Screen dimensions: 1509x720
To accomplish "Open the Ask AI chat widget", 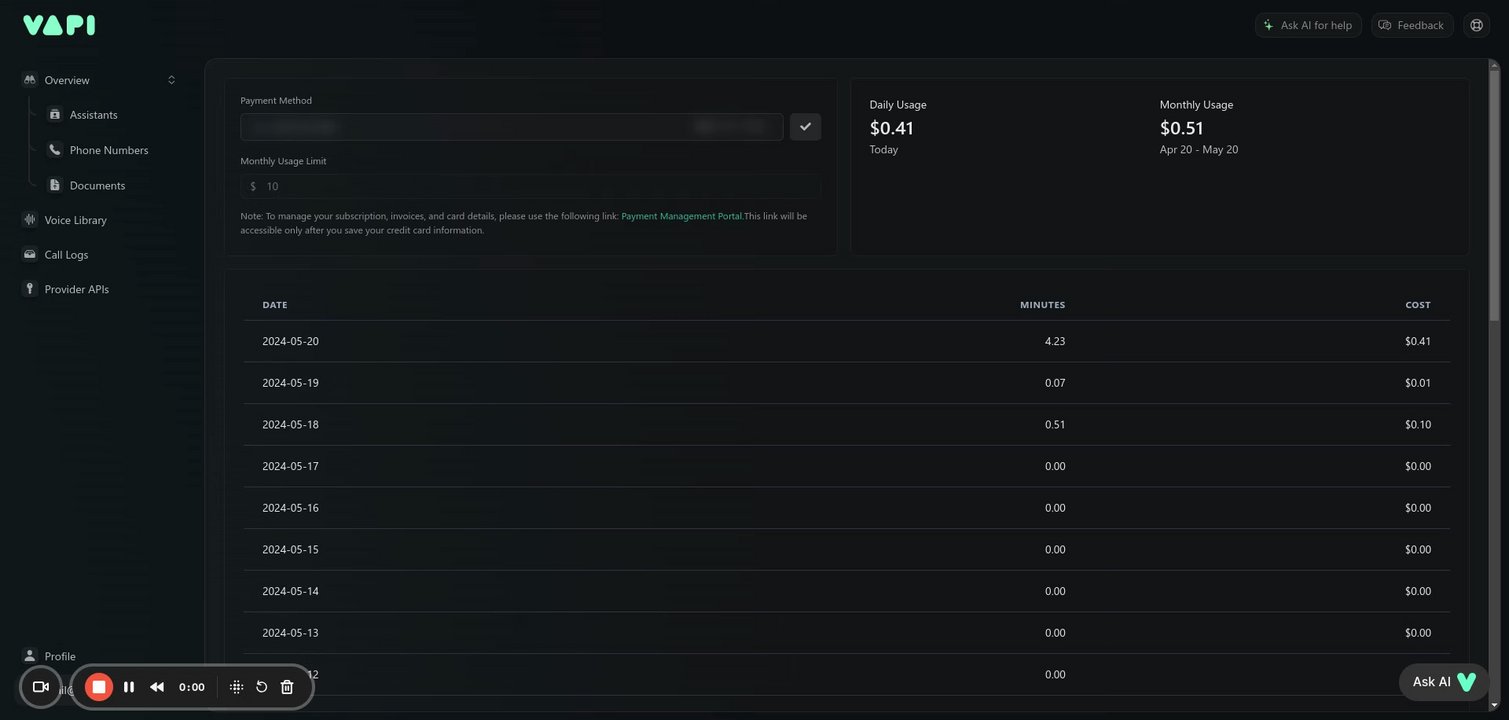I will click(x=1444, y=682).
